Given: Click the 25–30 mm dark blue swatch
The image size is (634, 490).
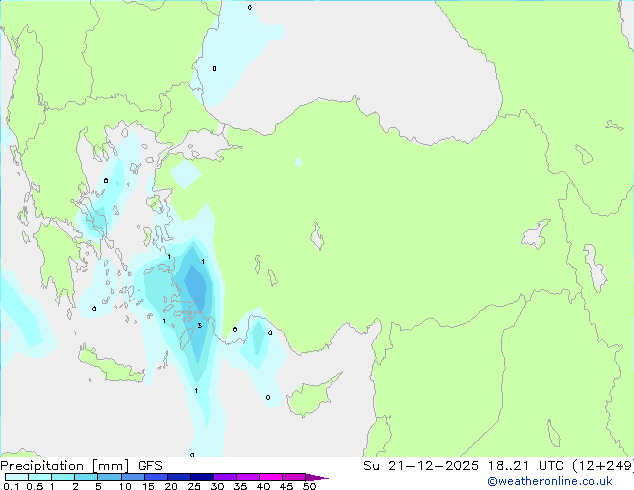Looking at the screenshot, I should click(x=201, y=477).
